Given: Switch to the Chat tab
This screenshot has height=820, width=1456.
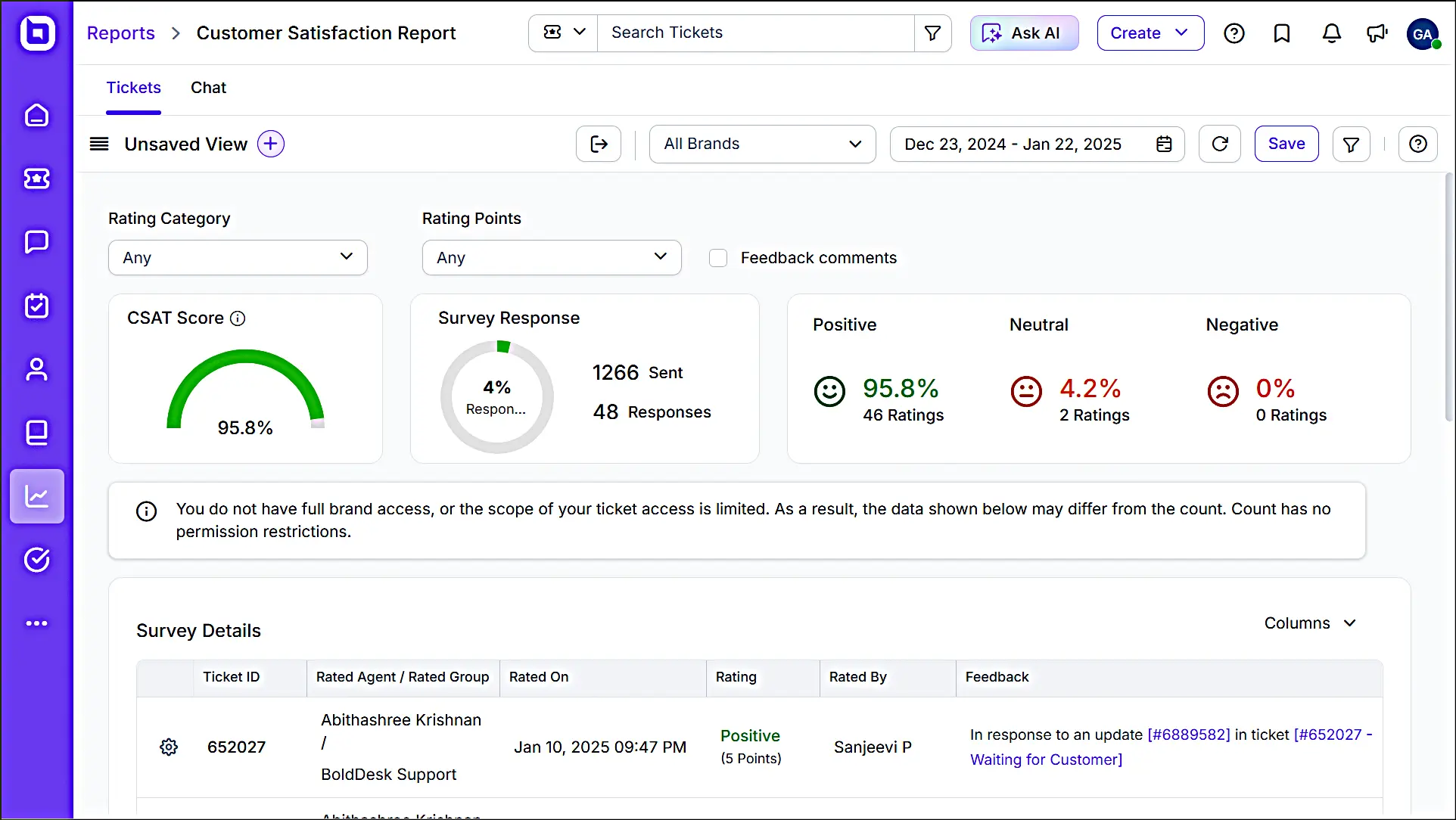Looking at the screenshot, I should 208,88.
